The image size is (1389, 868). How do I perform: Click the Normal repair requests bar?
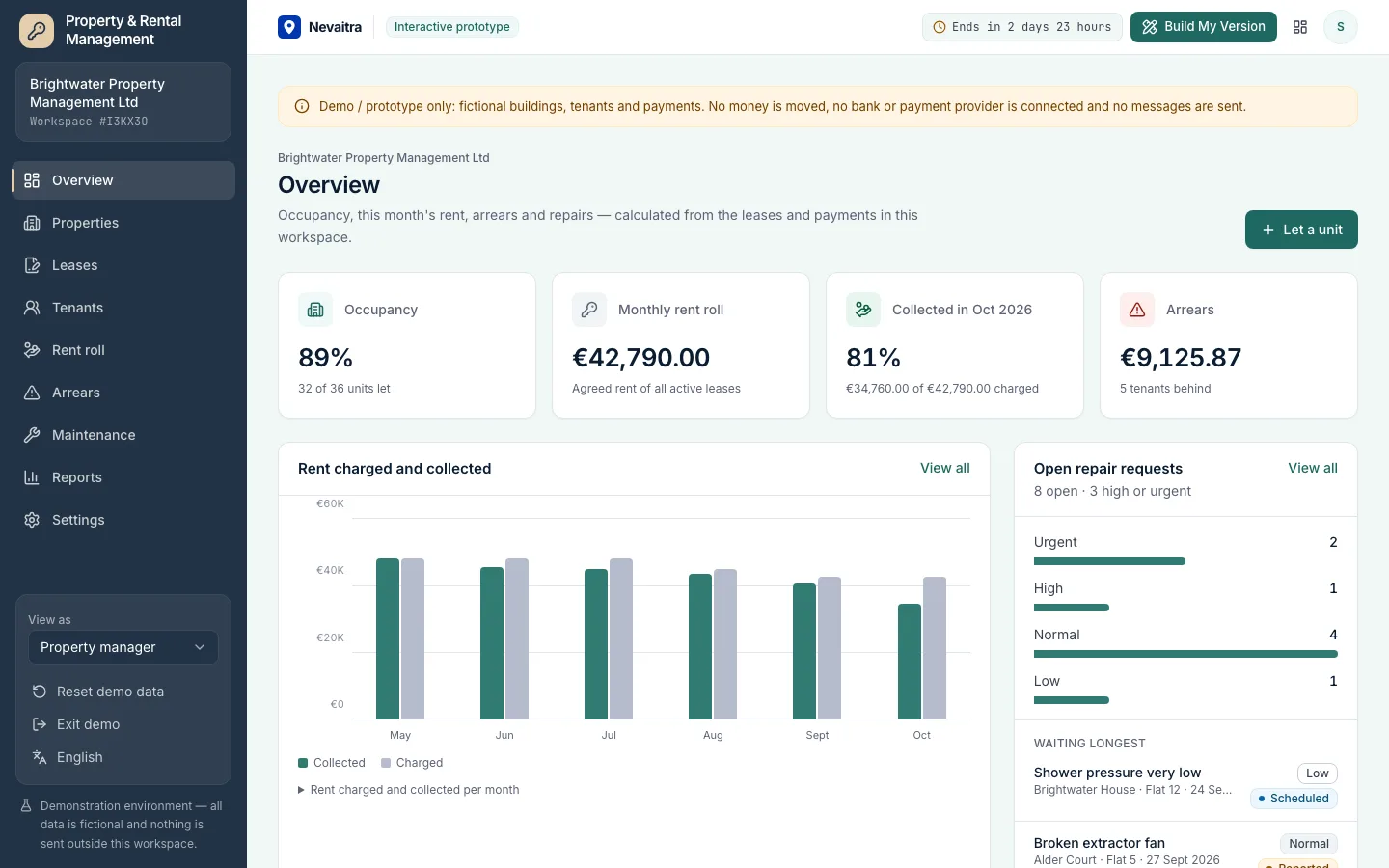pos(1185,654)
